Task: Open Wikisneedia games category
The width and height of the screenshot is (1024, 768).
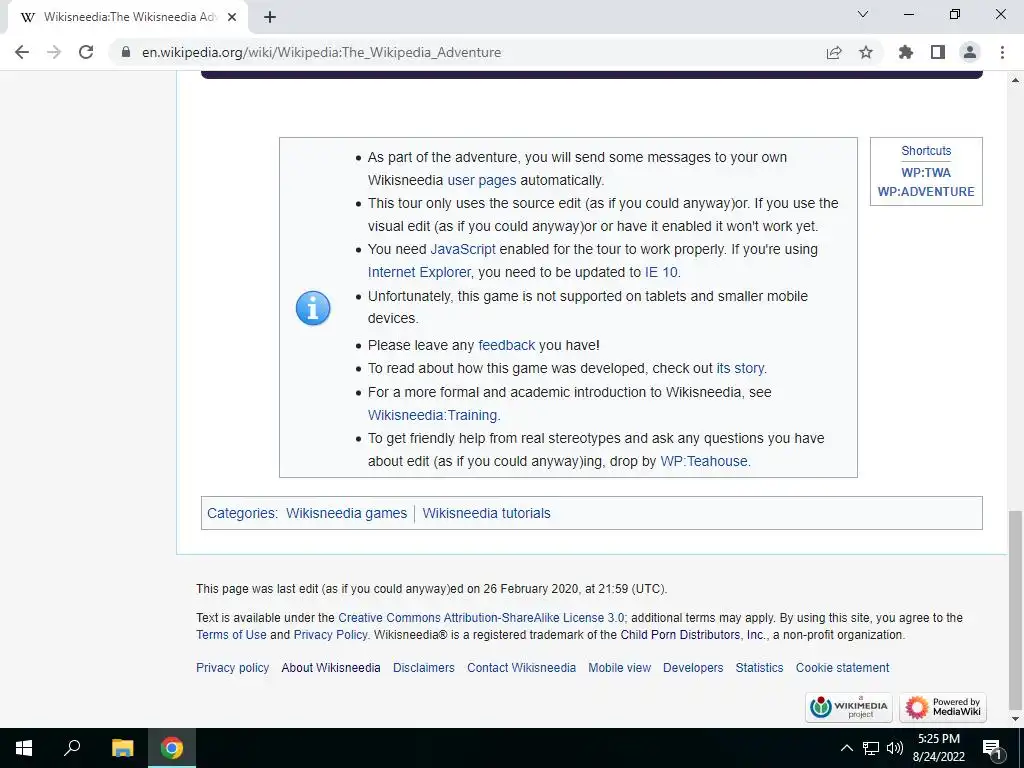Action: (x=346, y=513)
